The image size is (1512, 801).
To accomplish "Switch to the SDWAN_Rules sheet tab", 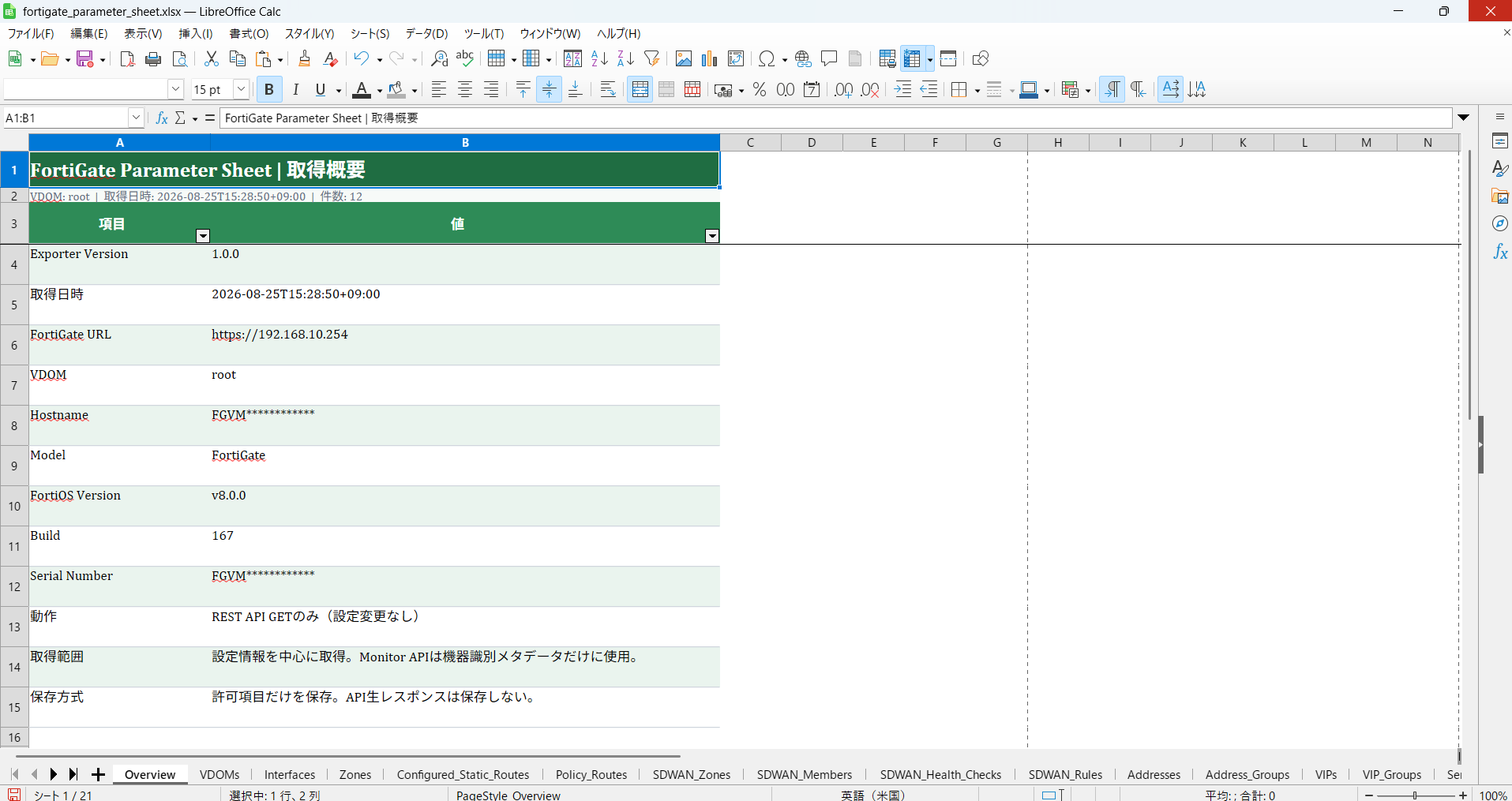I will point(1065,775).
